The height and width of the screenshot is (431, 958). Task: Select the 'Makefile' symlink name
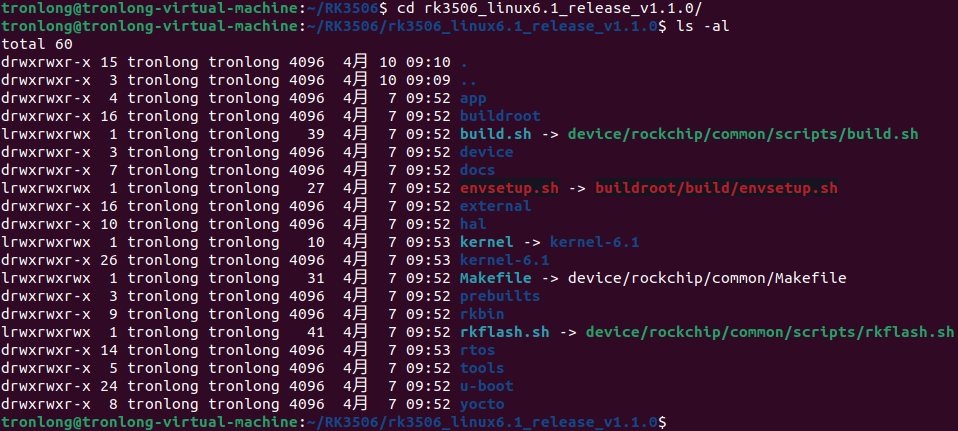(x=495, y=278)
